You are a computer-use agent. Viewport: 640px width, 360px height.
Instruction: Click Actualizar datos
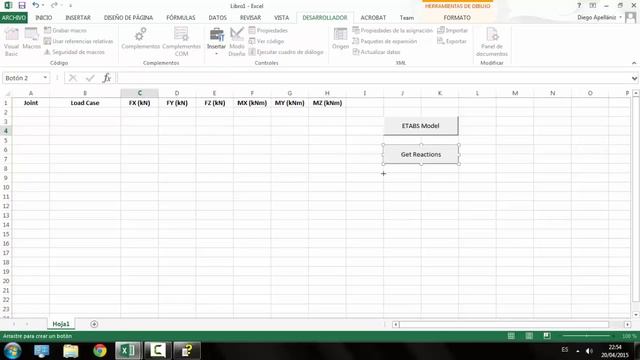pos(376,52)
